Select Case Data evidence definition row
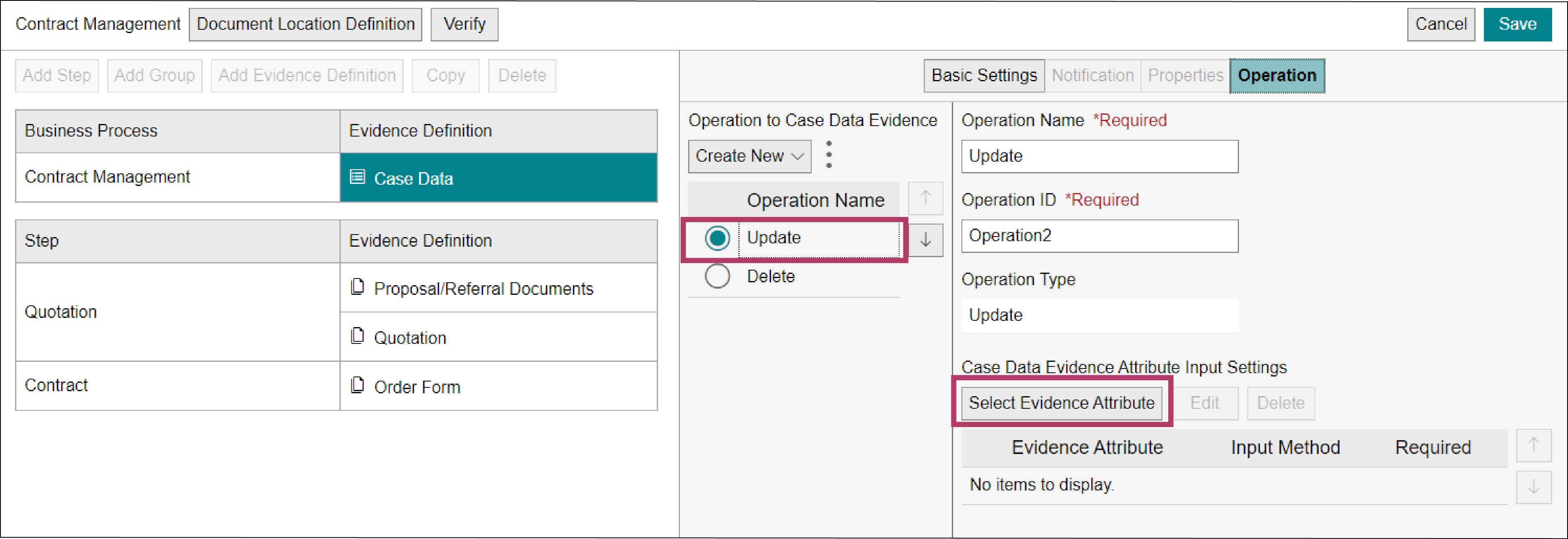Image resolution: width=1568 pixels, height=539 pixels. (498, 177)
